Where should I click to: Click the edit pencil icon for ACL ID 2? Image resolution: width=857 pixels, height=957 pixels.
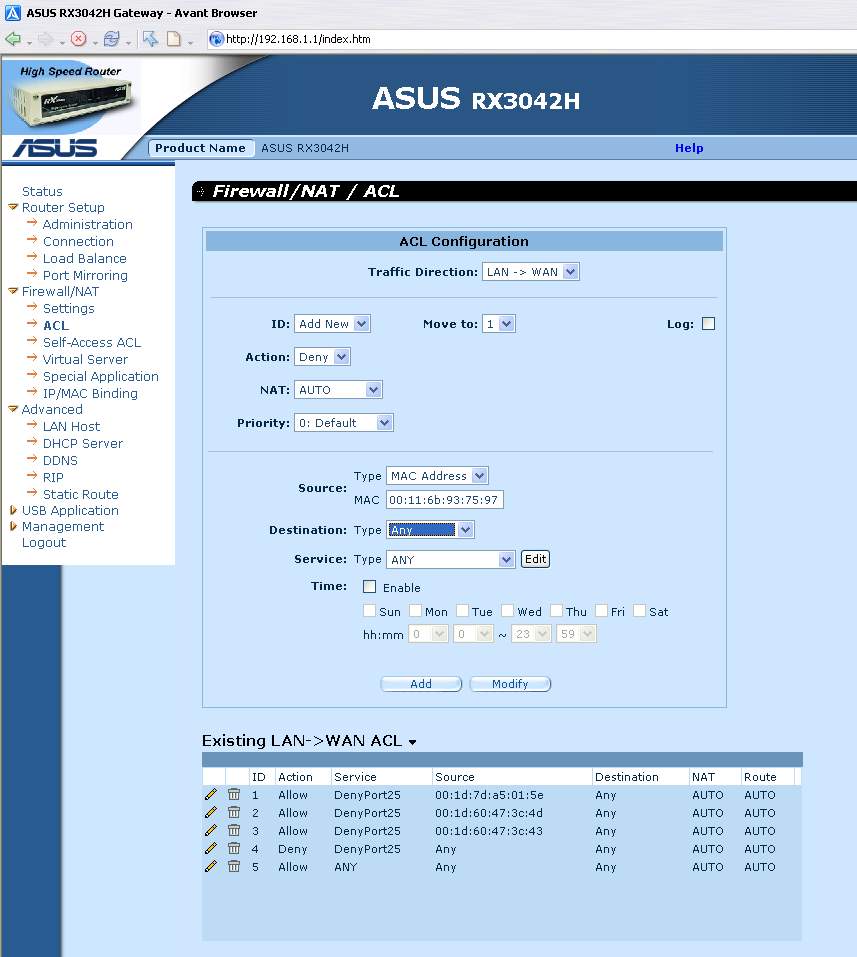(x=211, y=812)
